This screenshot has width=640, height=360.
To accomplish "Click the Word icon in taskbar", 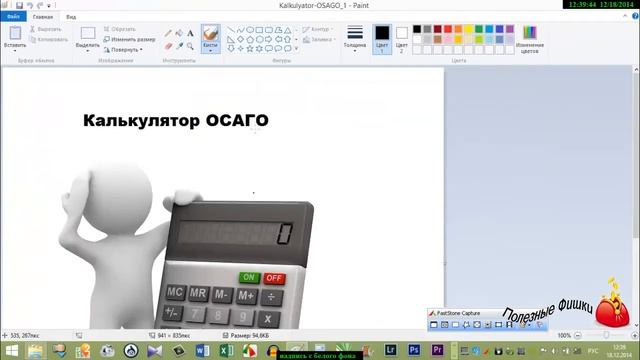I will point(202,350).
